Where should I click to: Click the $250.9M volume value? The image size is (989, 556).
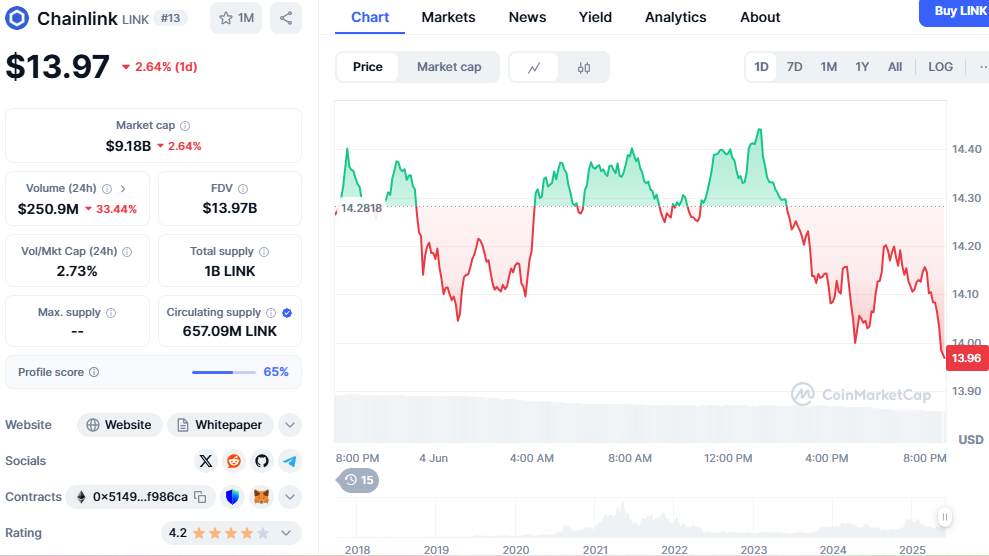48,209
